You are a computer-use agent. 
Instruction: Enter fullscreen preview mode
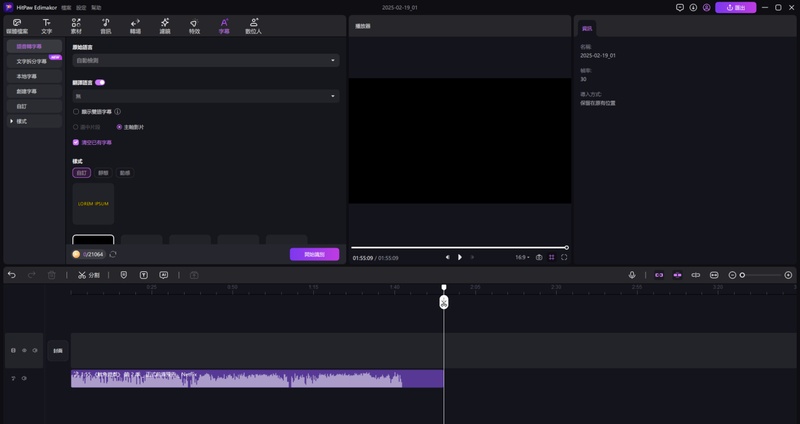(x=564, y=257)
